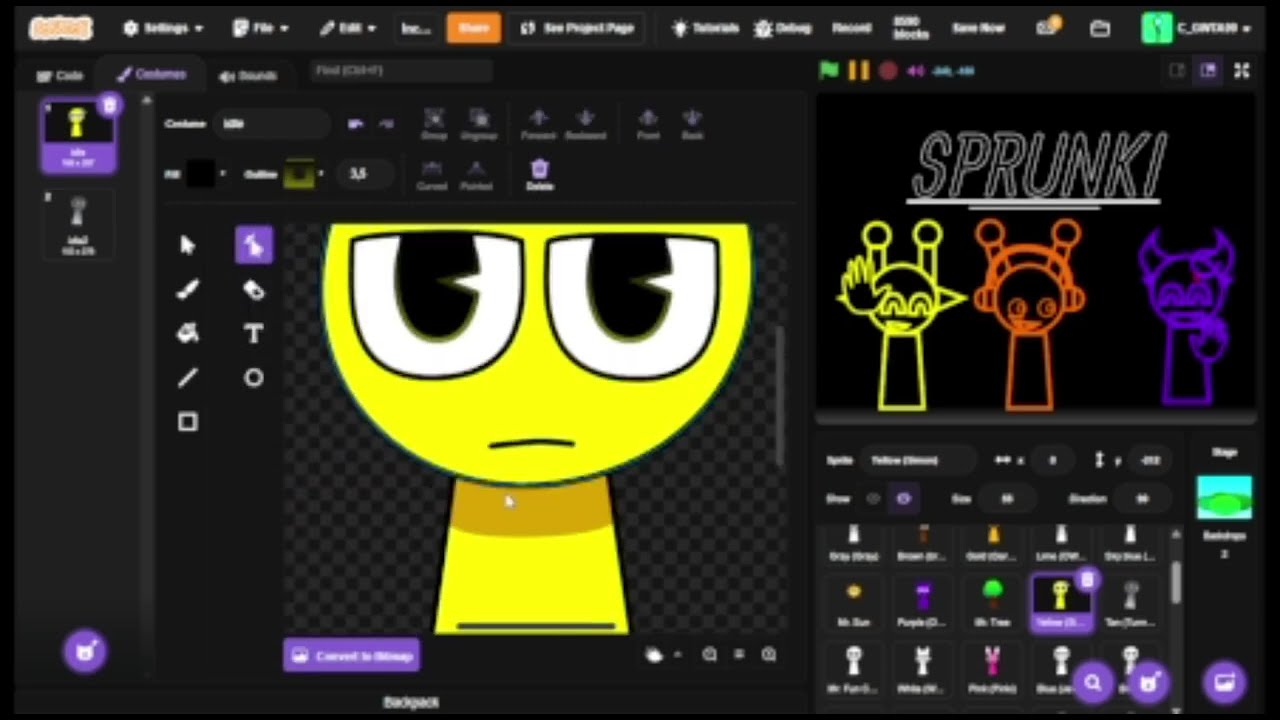This screenshot has width=1280, height=720.
Task: Click the Convert to Bitmap button
Action: tap(351, 656)
